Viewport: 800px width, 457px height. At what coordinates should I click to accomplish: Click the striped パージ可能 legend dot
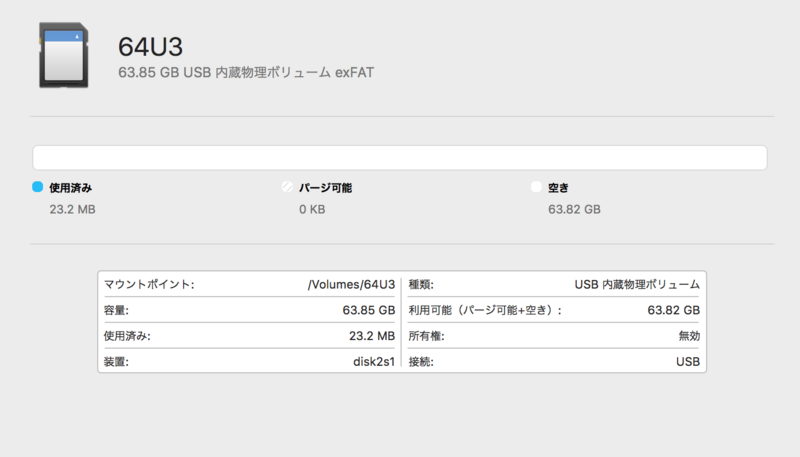click(x=287, y=187)
